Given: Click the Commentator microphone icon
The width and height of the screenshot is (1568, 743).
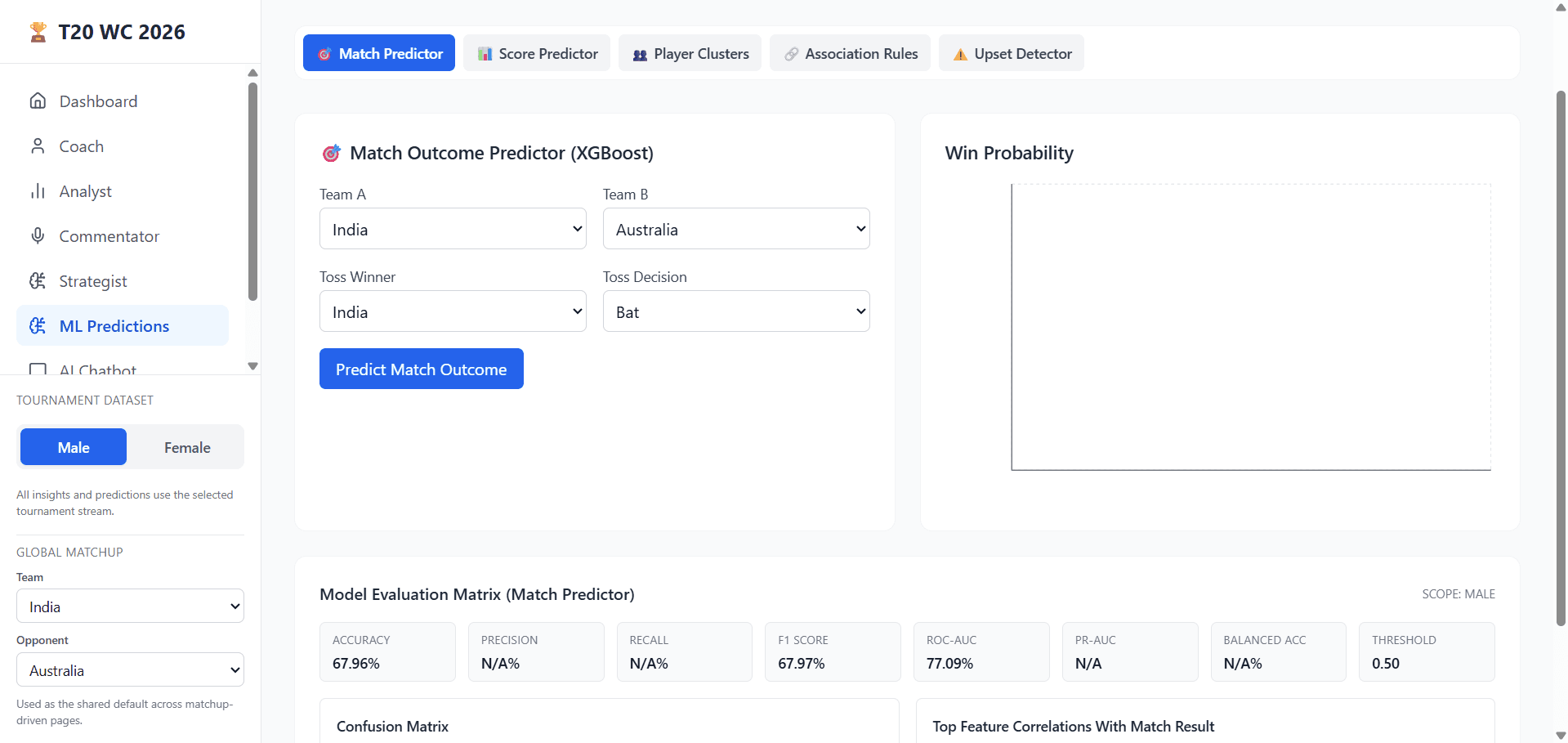Looking at the screenshot, I should (38, 236).
